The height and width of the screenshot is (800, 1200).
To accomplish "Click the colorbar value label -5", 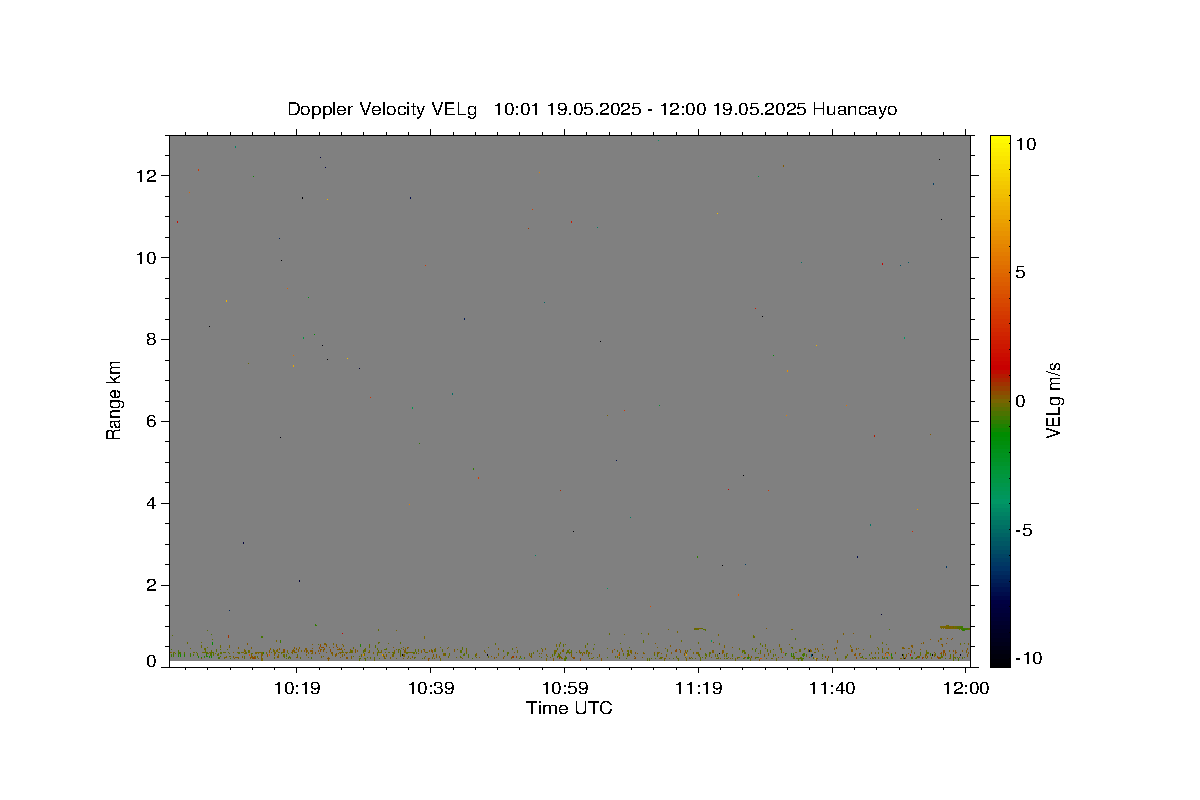I will pos(1023,530).
